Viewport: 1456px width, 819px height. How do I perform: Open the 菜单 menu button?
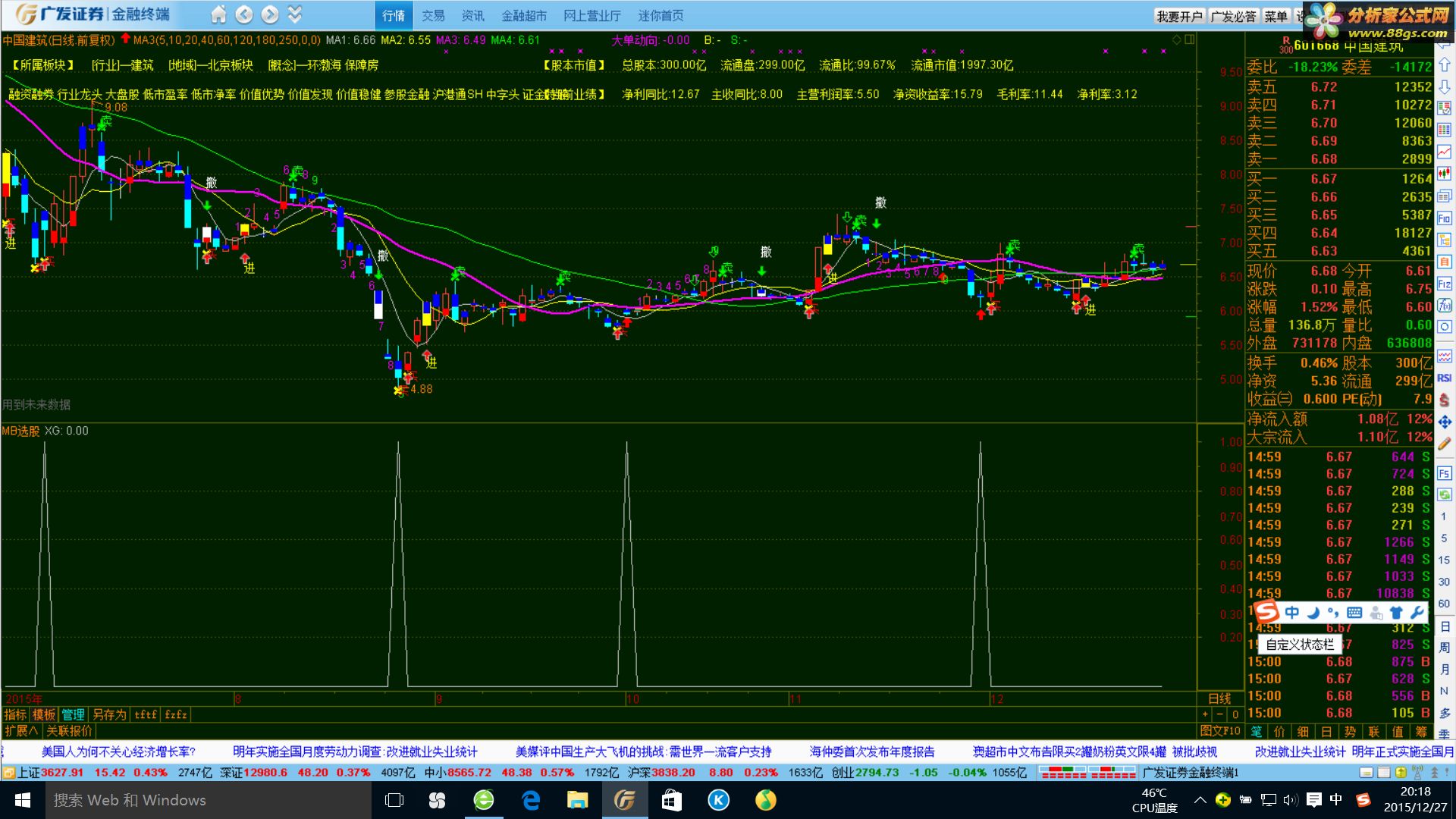[1276, 17]
